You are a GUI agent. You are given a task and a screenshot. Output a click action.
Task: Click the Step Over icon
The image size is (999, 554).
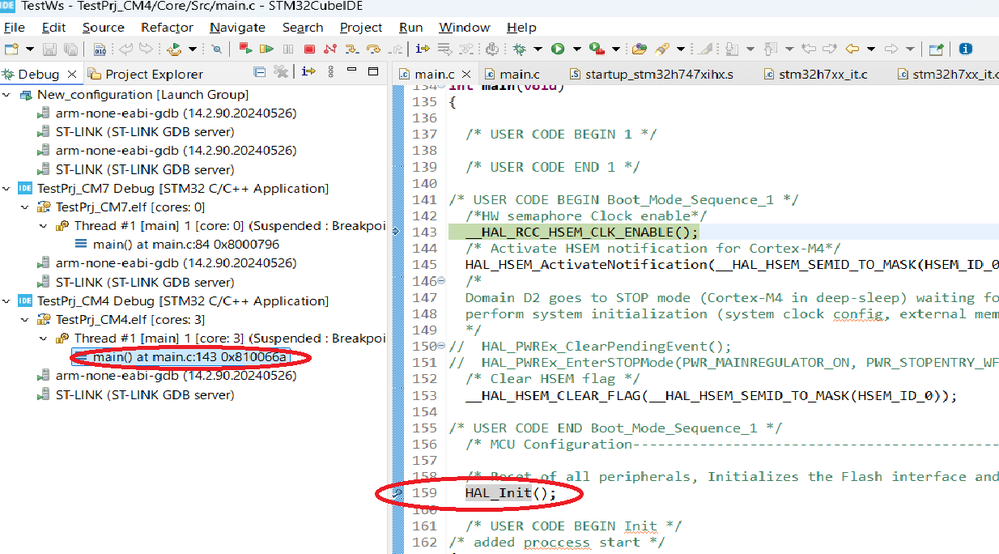click(x=373, y=49)
